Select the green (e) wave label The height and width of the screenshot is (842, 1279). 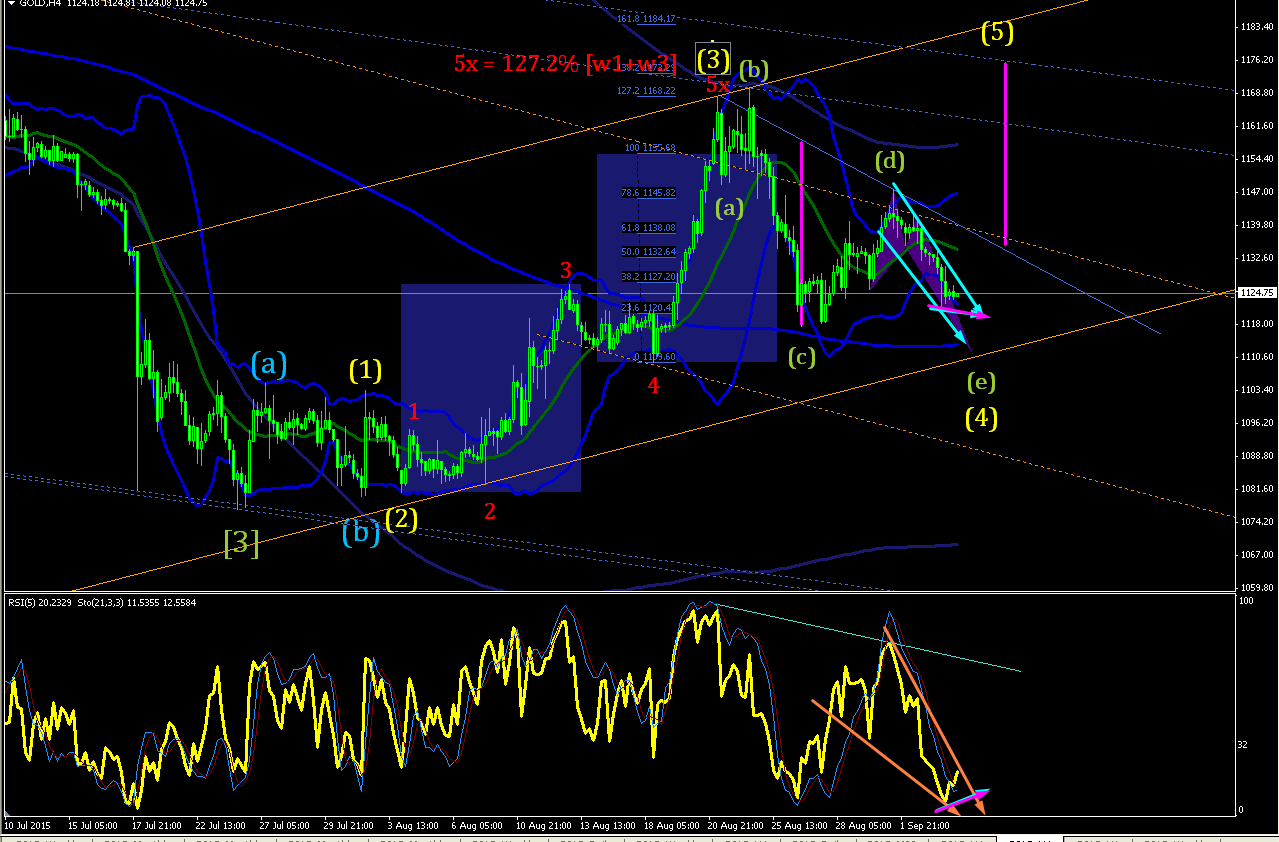tap(981, 381)
